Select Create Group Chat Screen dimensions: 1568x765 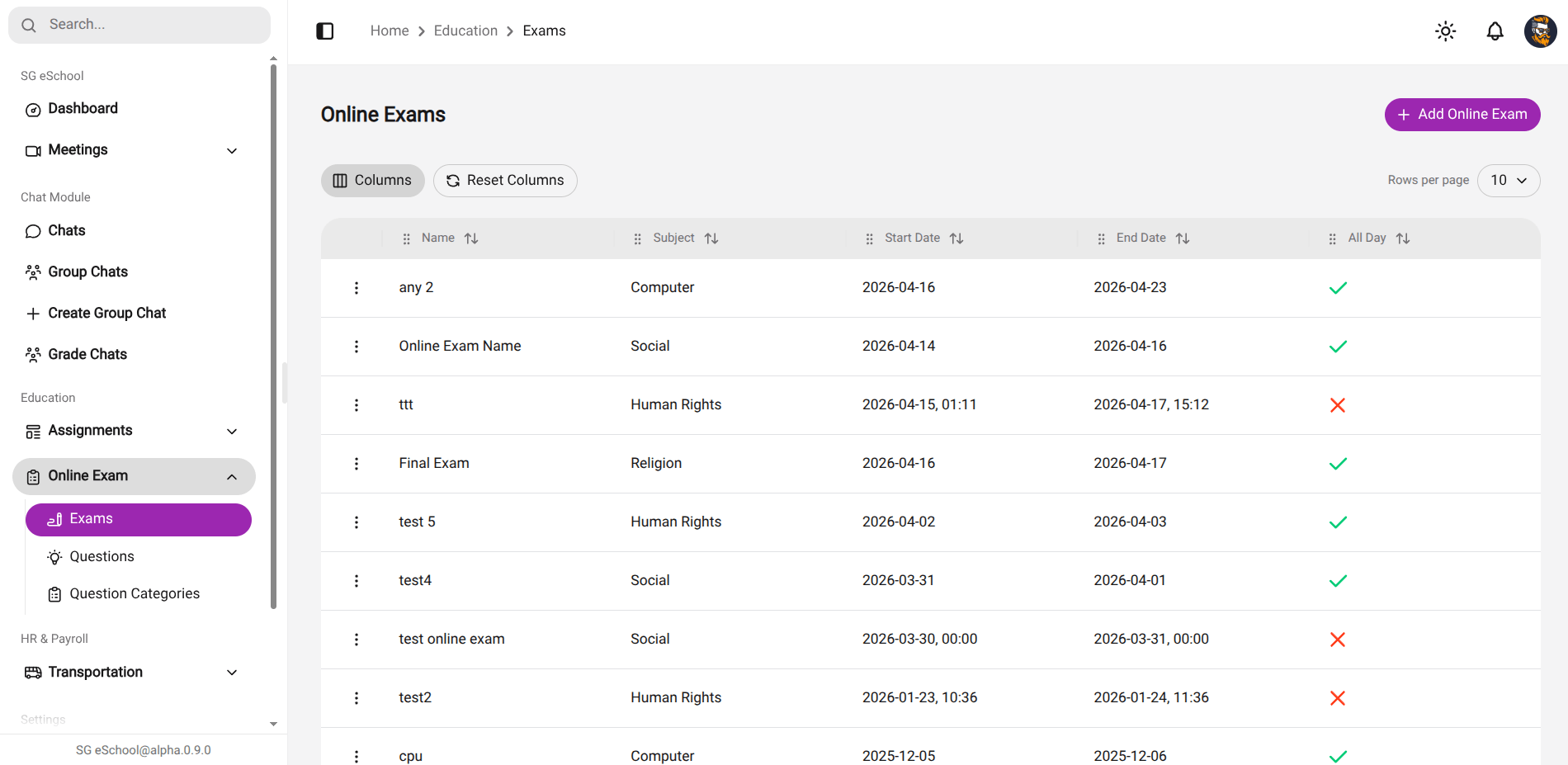[x=106, y=314]
